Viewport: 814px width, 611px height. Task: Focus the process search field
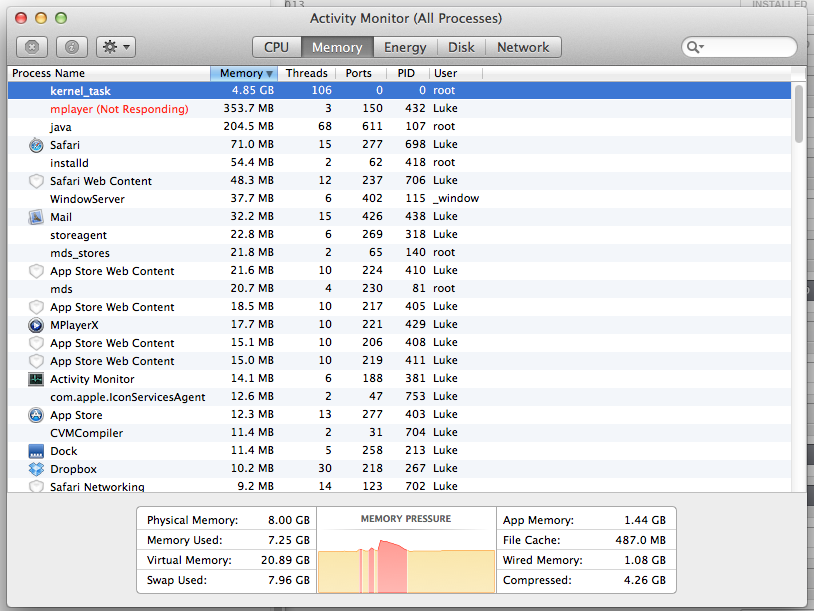click(739, 47)
